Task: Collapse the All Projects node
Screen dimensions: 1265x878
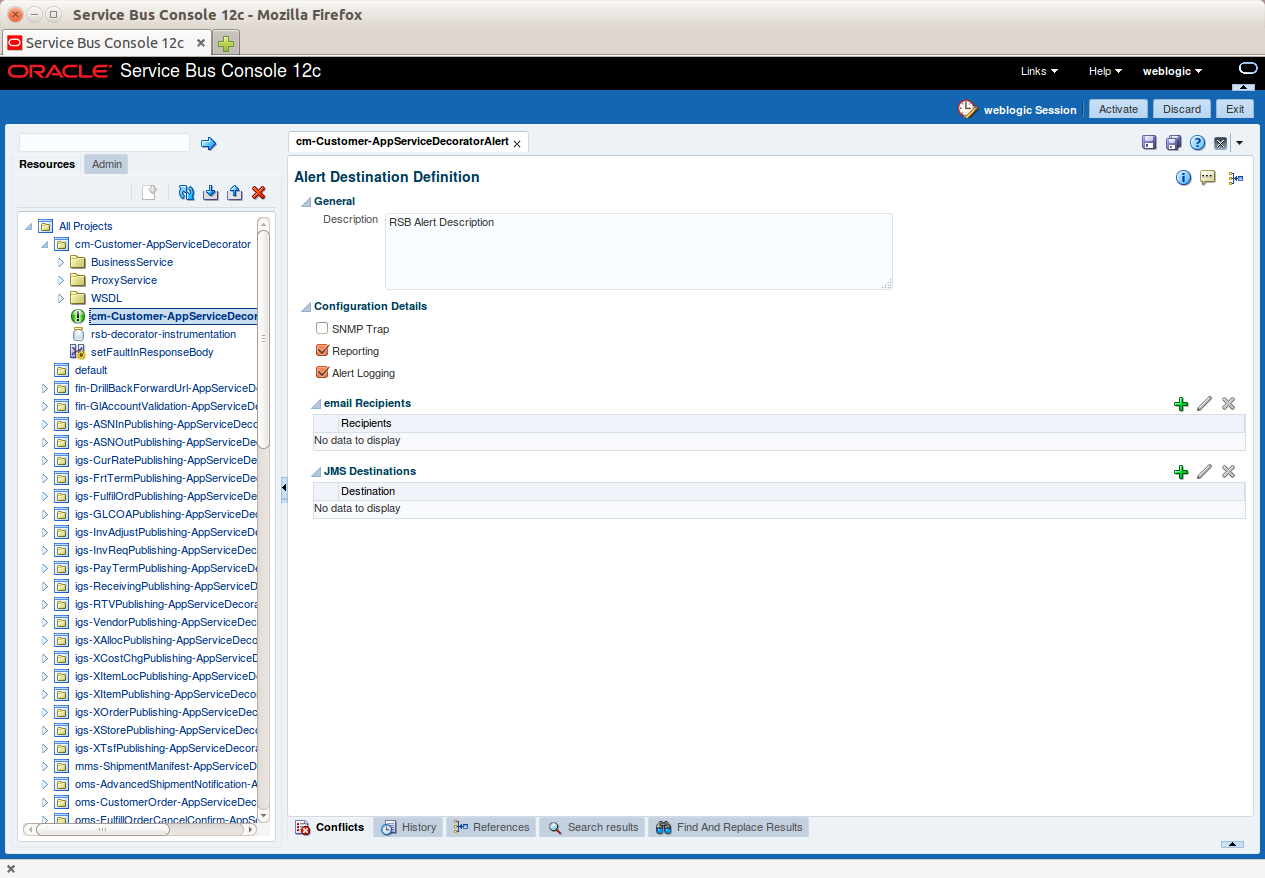Action: point(28,226)
